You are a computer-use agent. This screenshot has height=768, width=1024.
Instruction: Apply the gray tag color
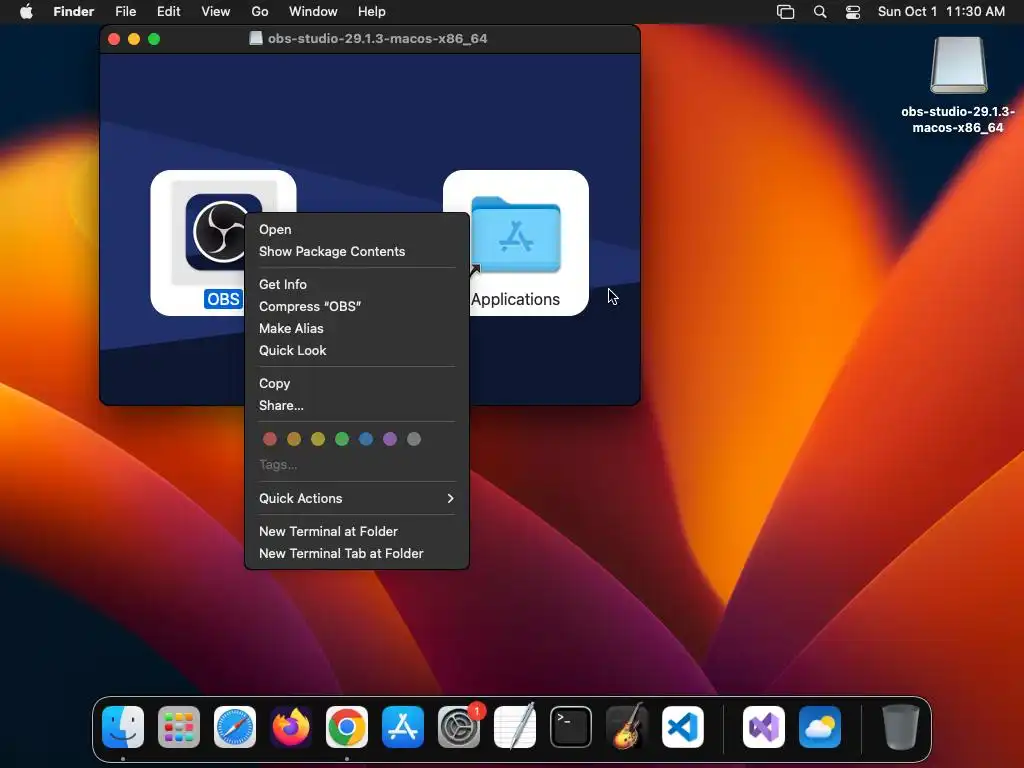point(414,439)
